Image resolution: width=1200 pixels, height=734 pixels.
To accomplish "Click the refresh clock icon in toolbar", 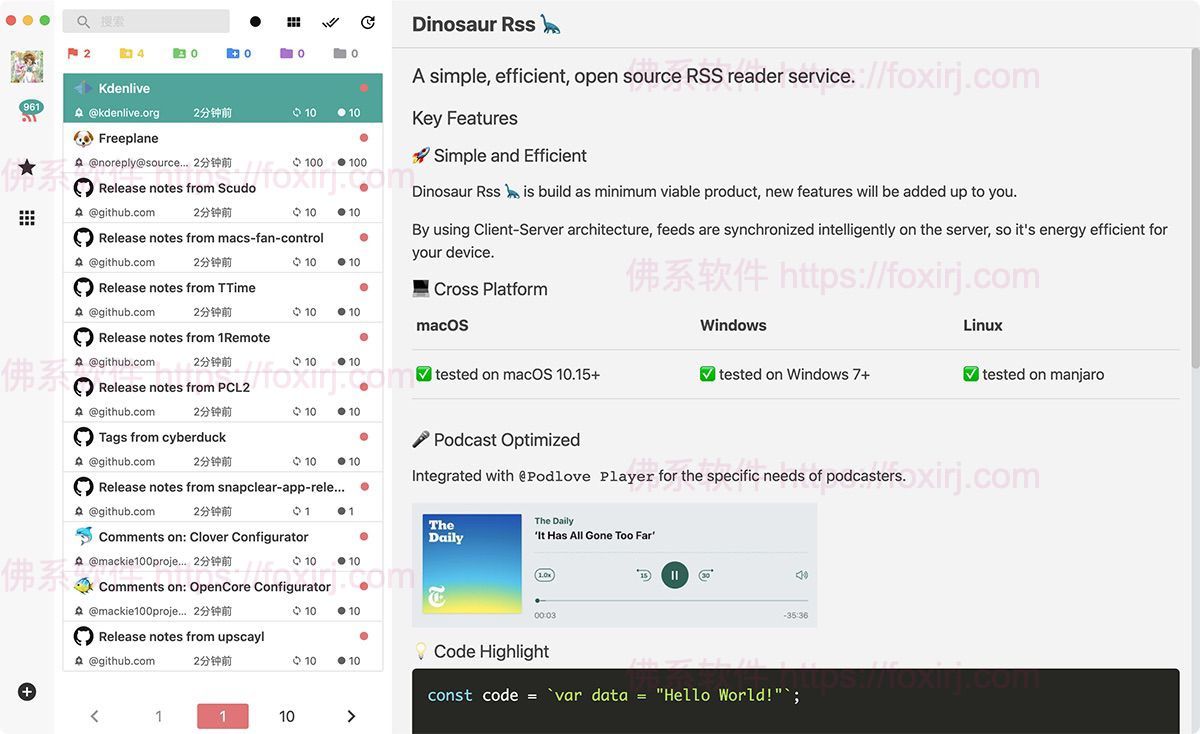I will pyautogui.click(x=368, y=22).
